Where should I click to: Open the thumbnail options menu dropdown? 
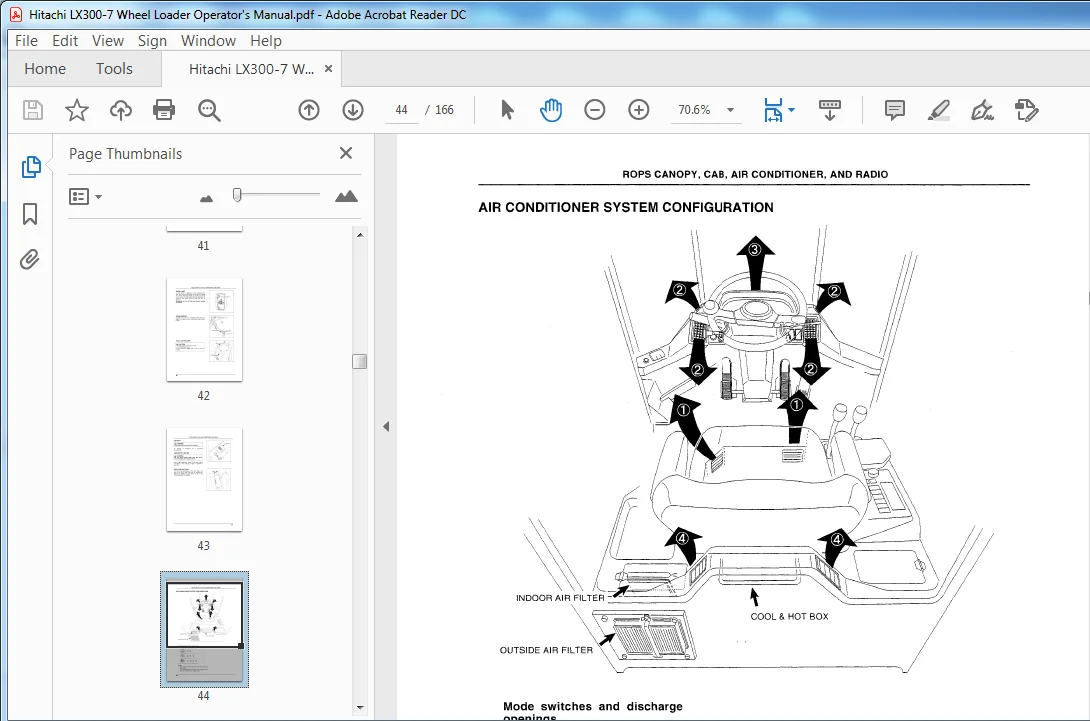click(86, 197)
